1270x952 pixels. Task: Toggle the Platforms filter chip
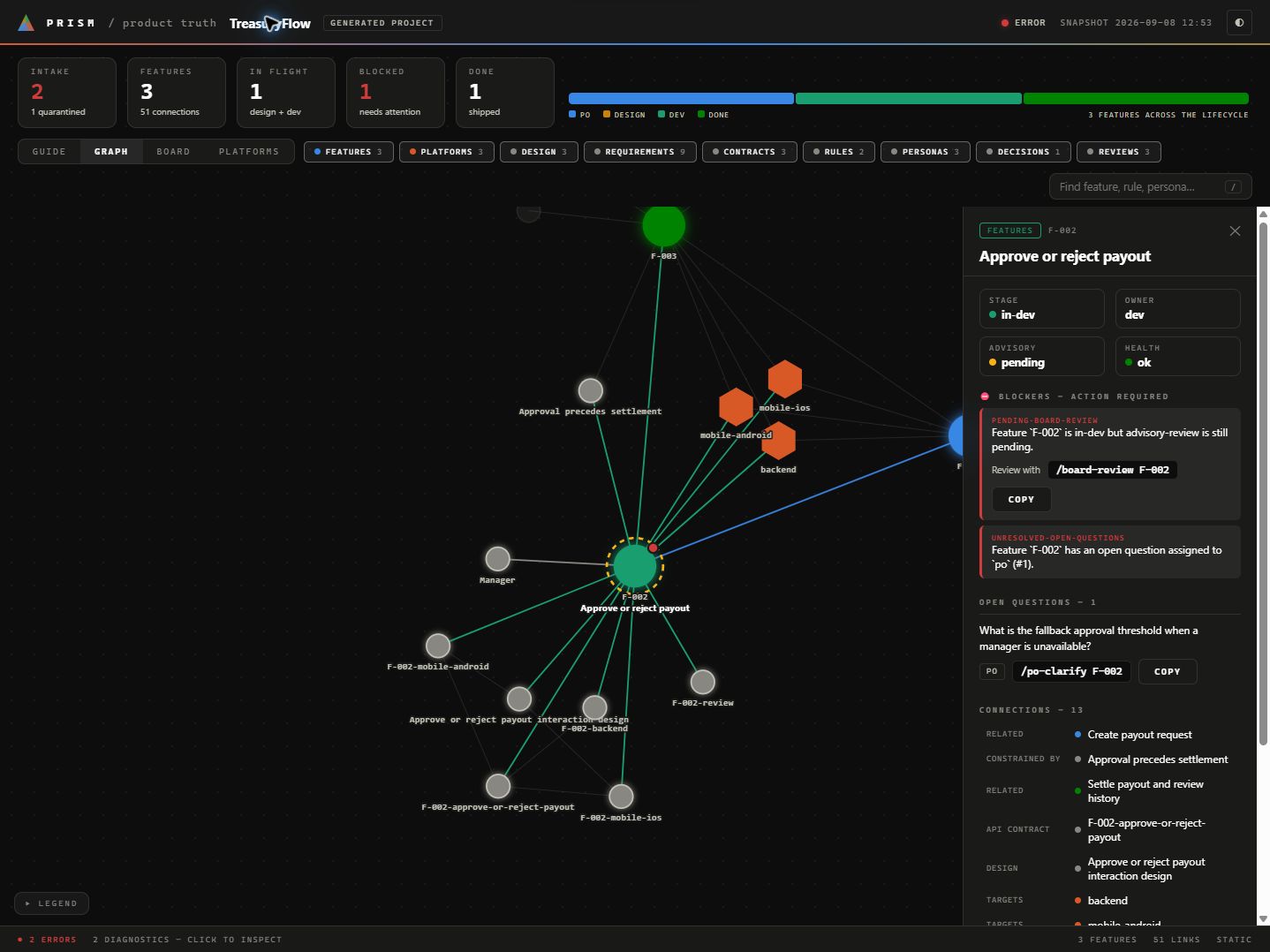[x=446, y=152]
